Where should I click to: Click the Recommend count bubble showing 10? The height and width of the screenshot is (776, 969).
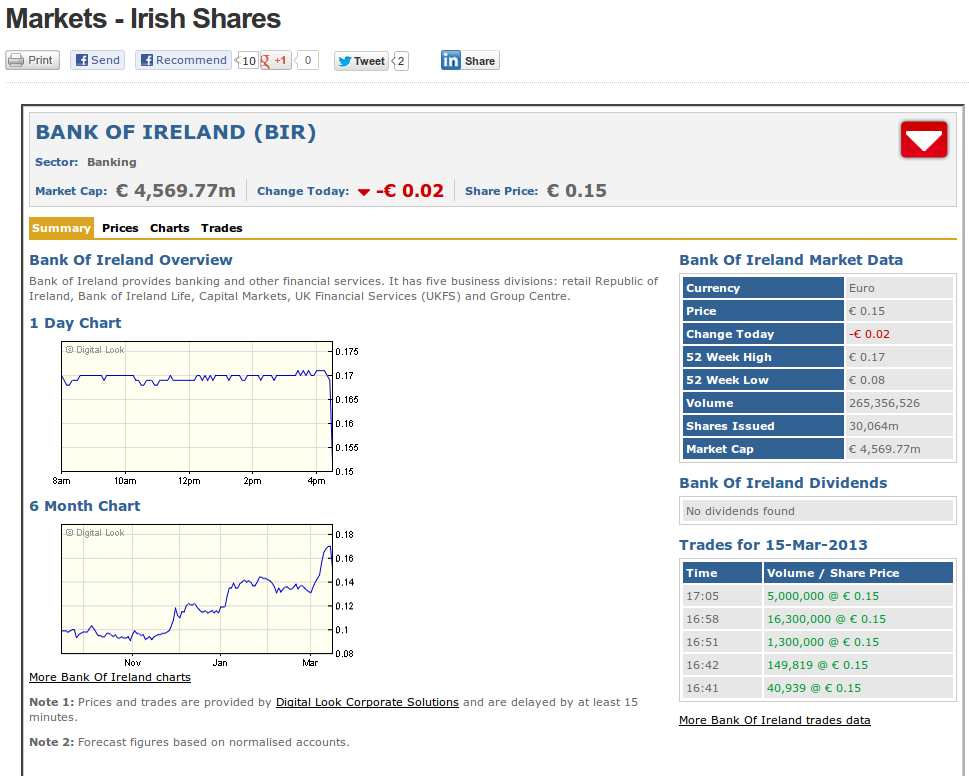(249, 61)
